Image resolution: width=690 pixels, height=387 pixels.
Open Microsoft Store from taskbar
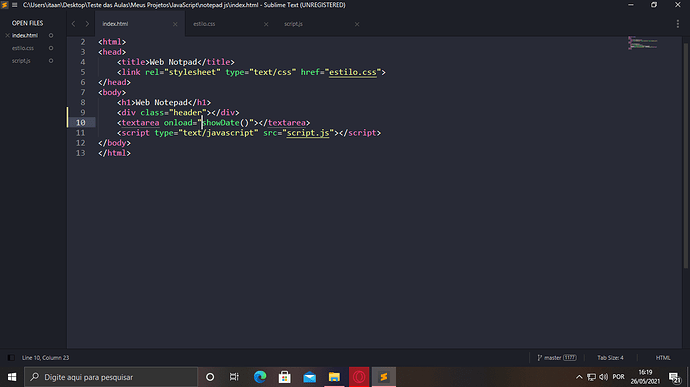[x=285, y=377]
